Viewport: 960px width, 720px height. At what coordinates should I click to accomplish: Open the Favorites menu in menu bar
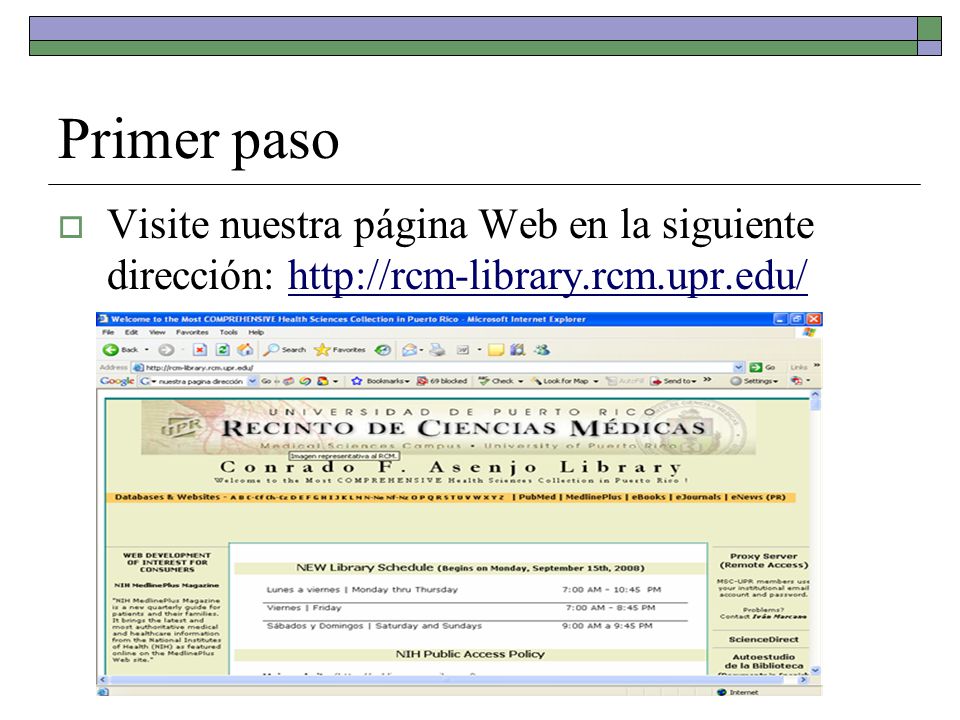(192, 332)
